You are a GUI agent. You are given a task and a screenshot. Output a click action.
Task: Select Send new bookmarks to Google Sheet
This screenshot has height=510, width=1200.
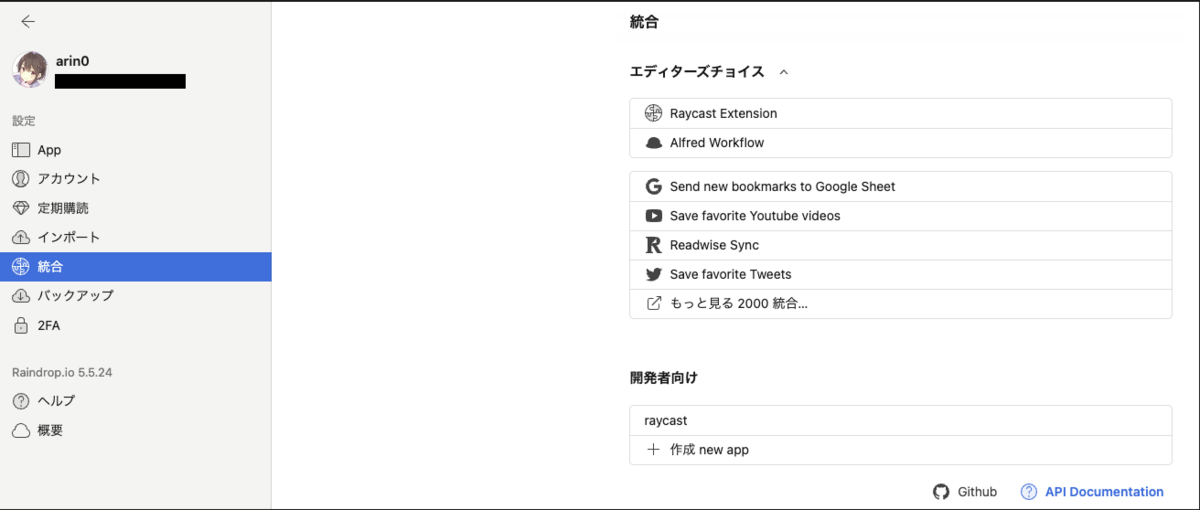(x=900, y=186)
